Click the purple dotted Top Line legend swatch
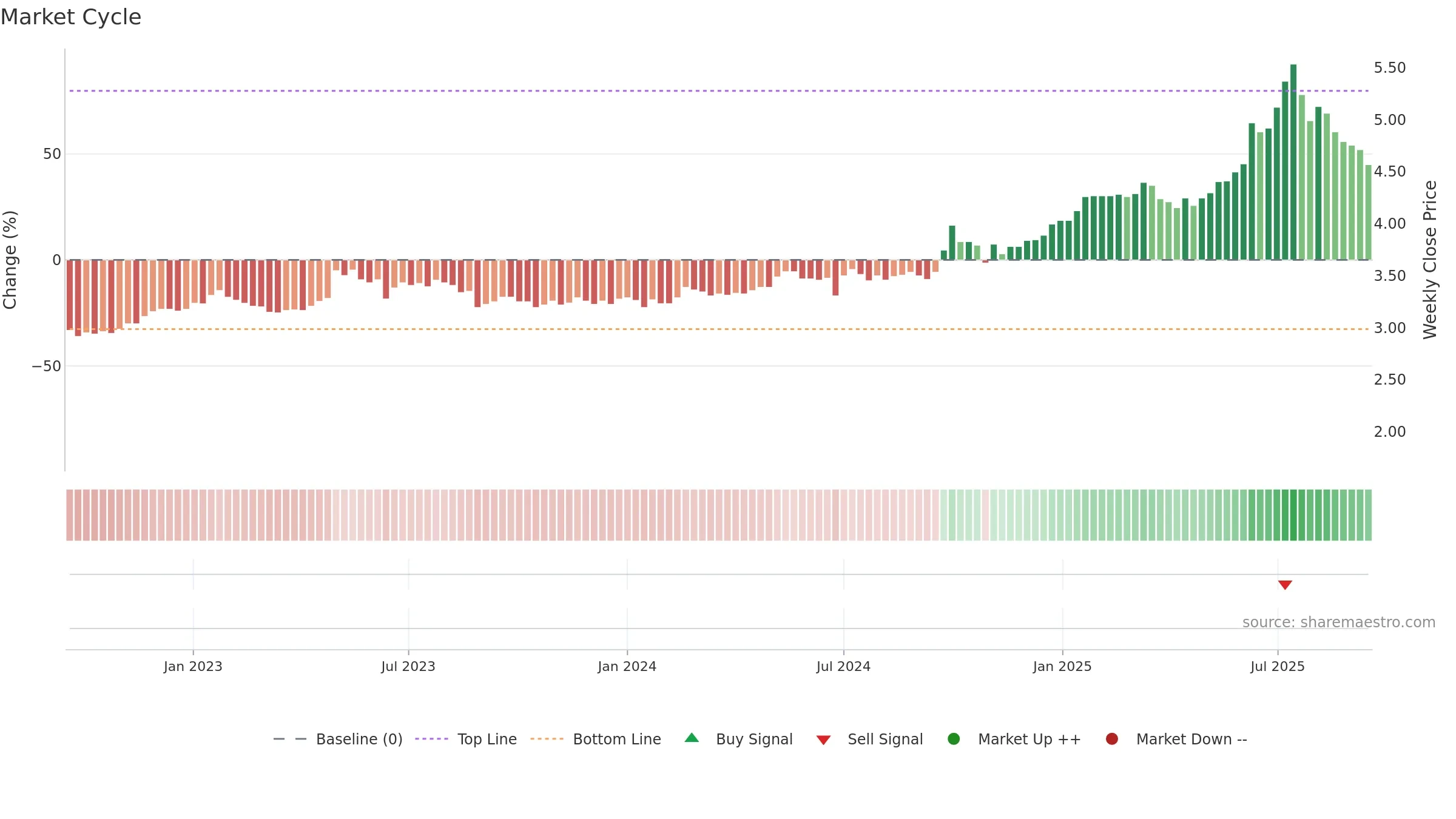This screenshot has width=1456, height=819. coord(431,739)
